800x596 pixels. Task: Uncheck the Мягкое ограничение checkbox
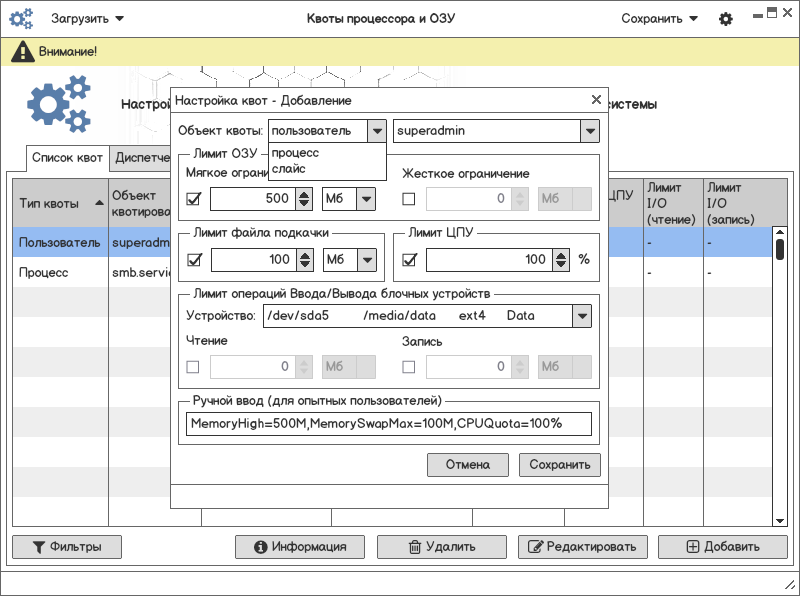194,199
